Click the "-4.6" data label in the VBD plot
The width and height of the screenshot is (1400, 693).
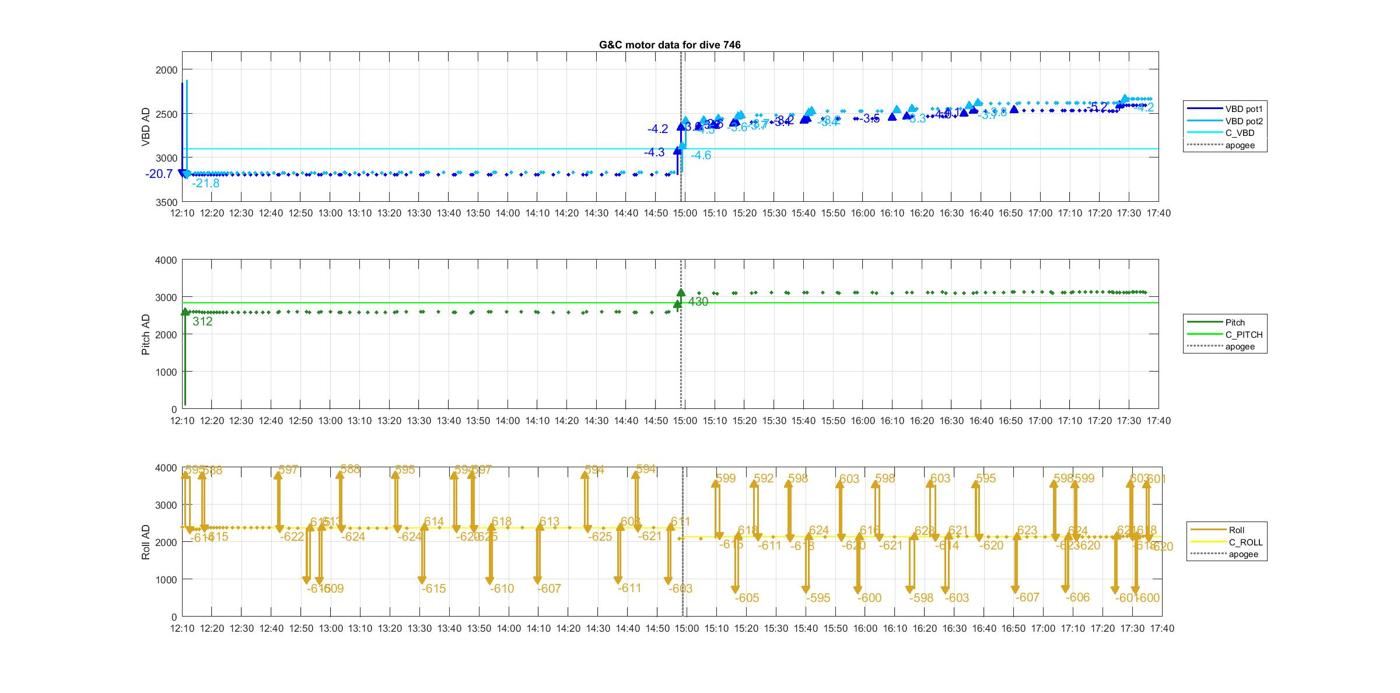701,155
